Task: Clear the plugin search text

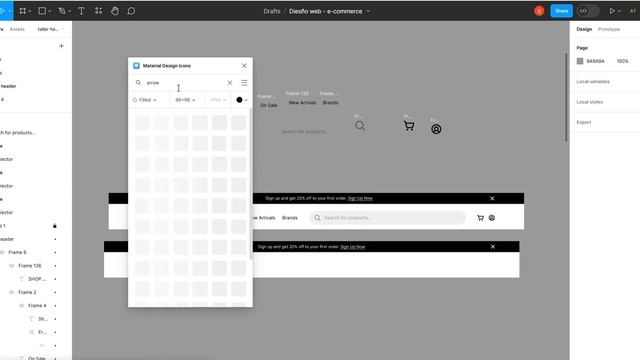Action: click(x=230, y=83)
